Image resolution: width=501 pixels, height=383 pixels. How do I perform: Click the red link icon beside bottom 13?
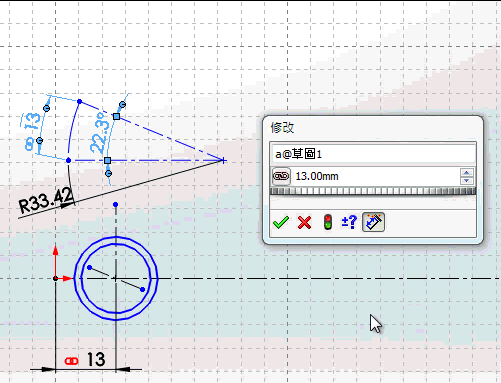pyautogui.click(x=71, y=361)
